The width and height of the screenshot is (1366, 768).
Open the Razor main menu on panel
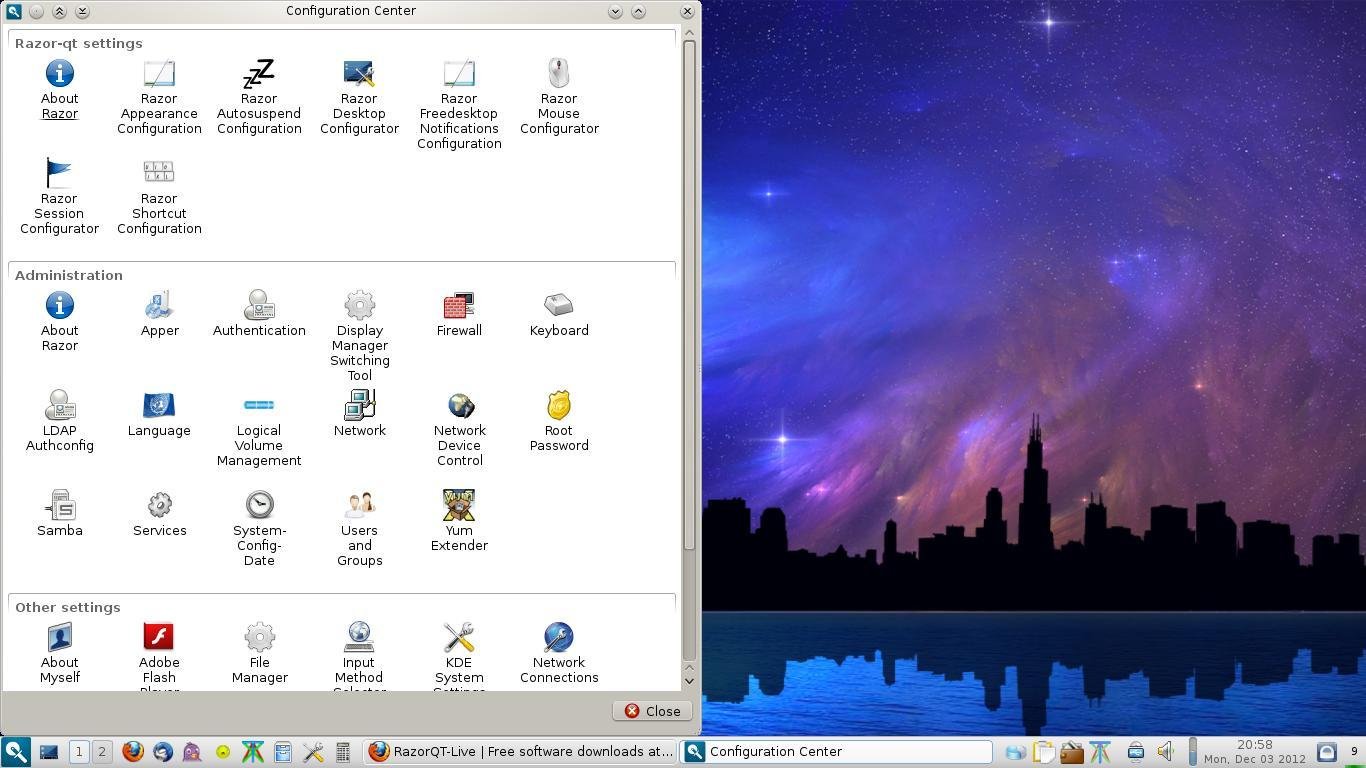click(15, 752)
